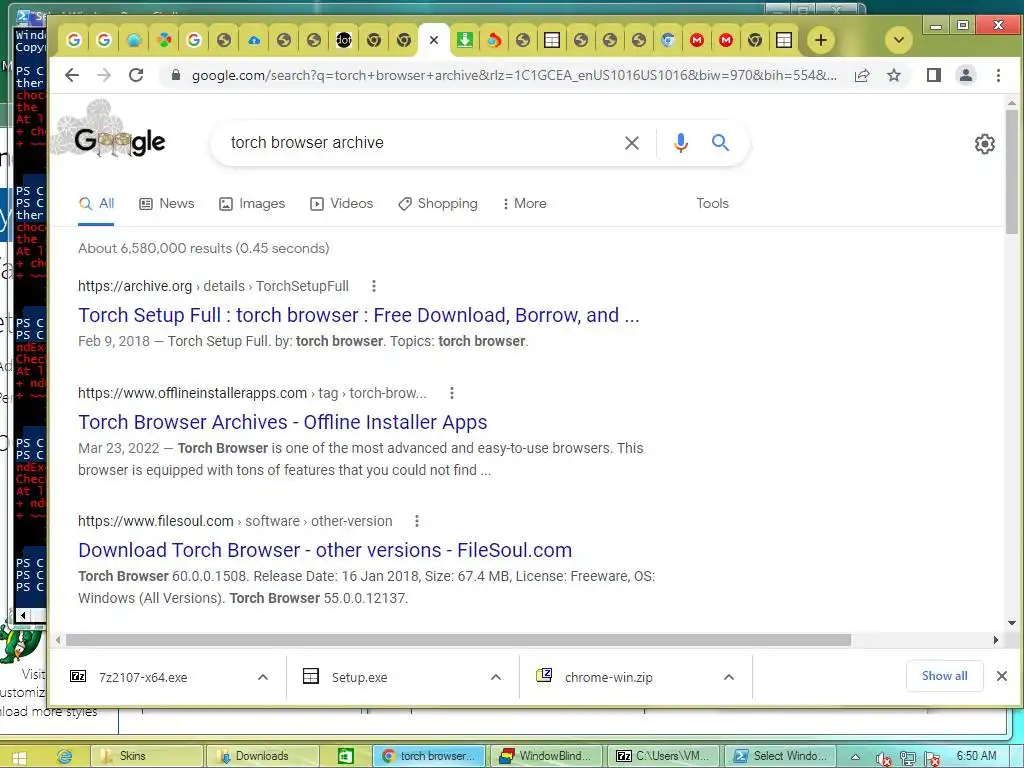The width and height of the screenshot is (1024, 768).
Task: Open the downloaded 7z2107-x64.exe file
Action: pyautogui.click(x=143, y=677)
